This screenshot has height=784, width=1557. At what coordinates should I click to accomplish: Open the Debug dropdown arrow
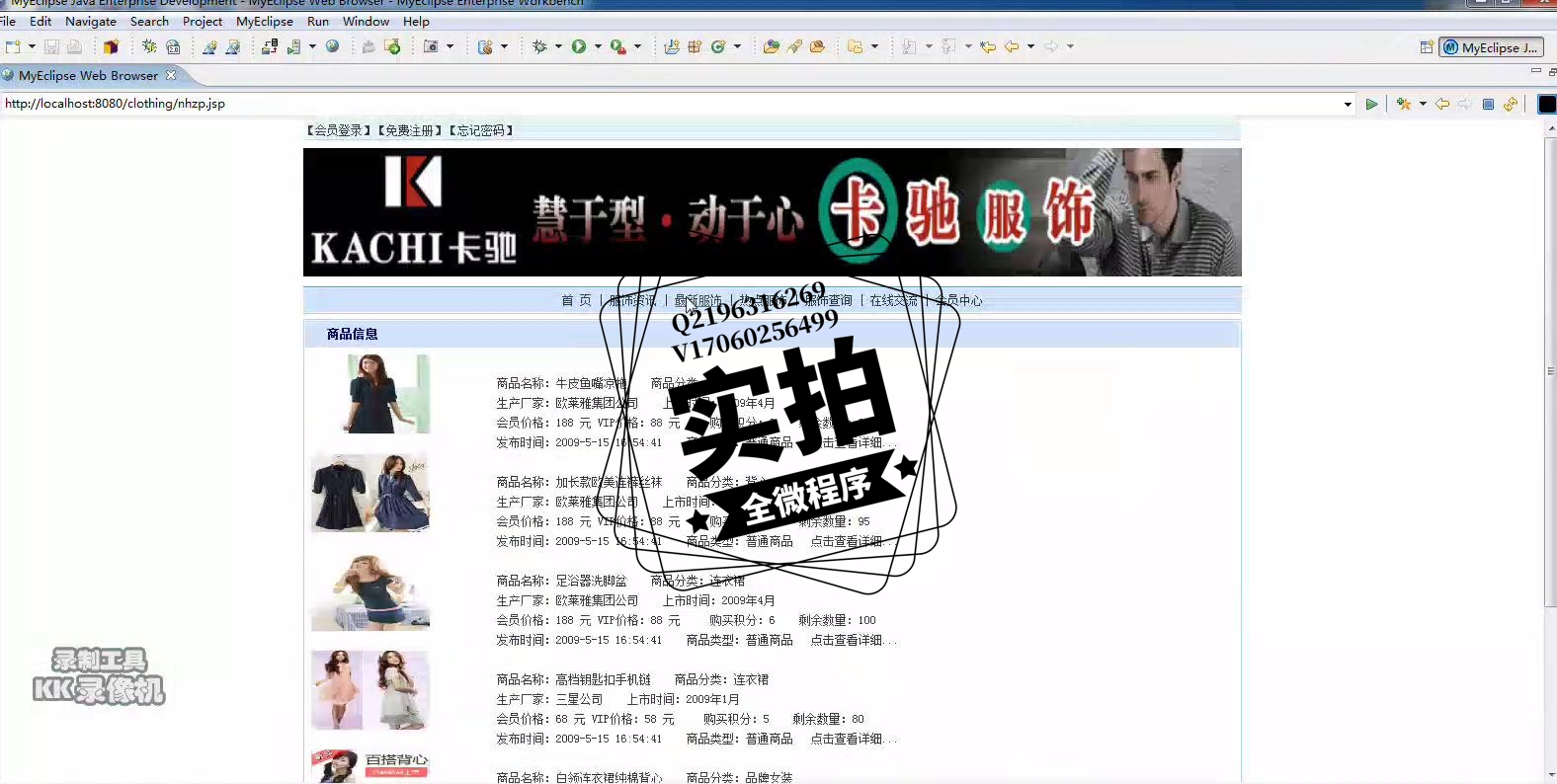[558, 46]
